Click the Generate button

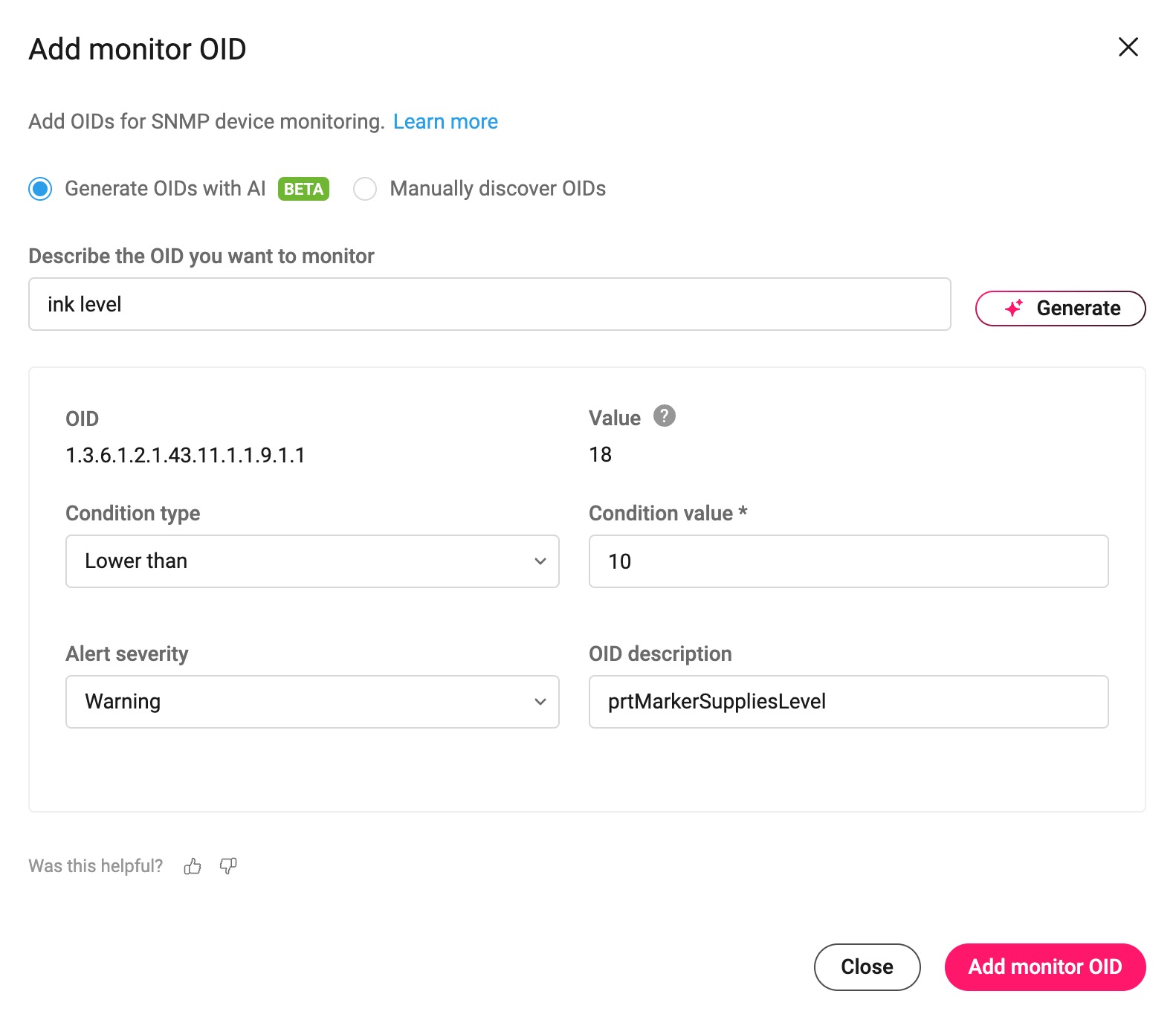(x=1060, y=308)
